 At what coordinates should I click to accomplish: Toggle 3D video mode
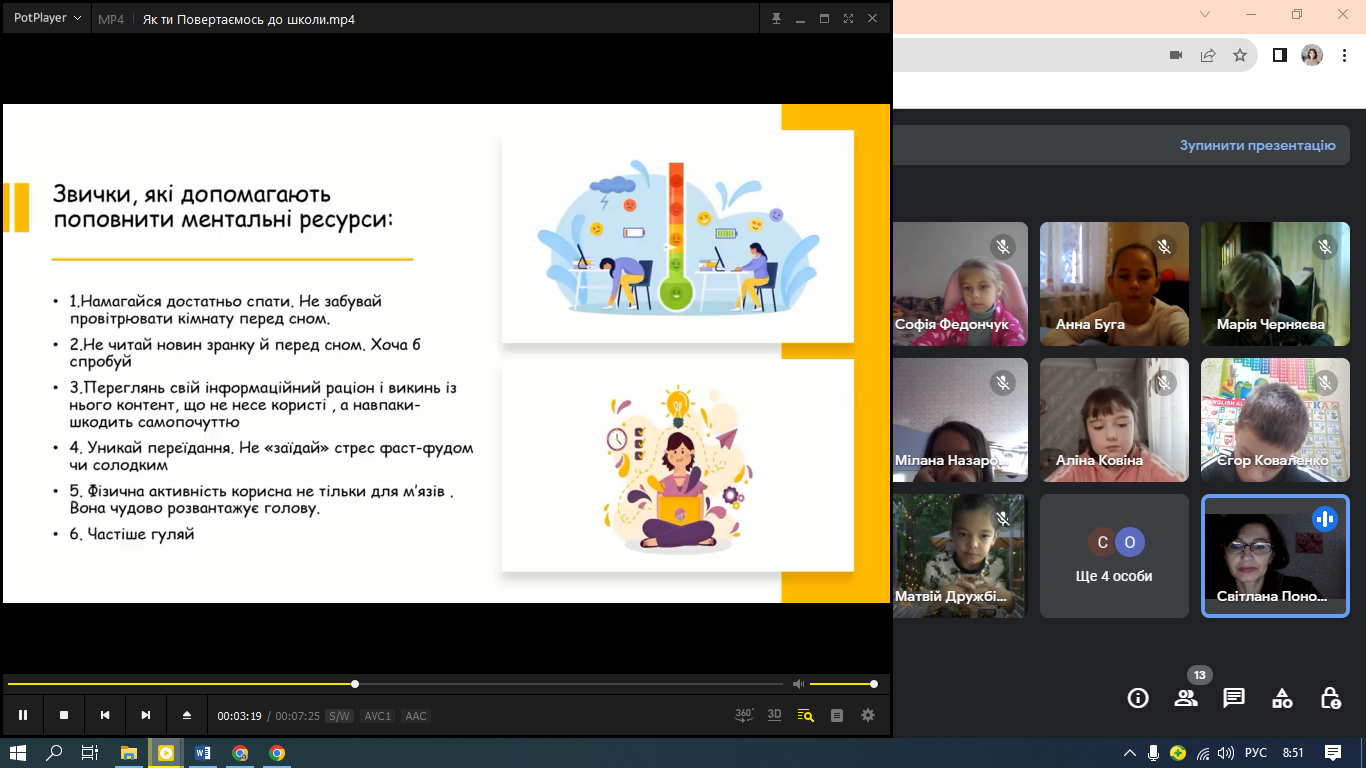pyautogui.click(x=774, y=715)
